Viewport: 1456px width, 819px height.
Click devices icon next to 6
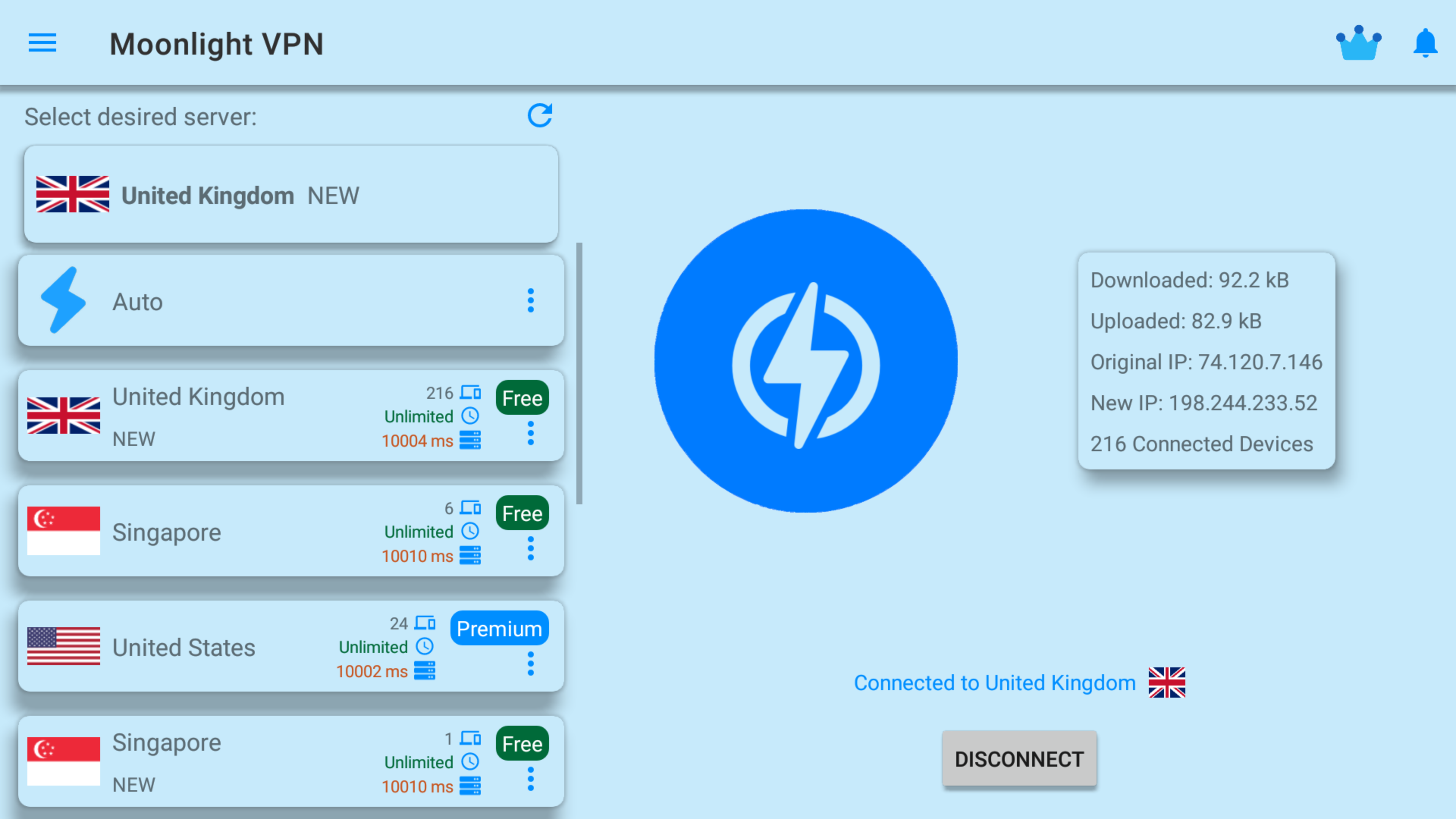(x=470, y=508)
